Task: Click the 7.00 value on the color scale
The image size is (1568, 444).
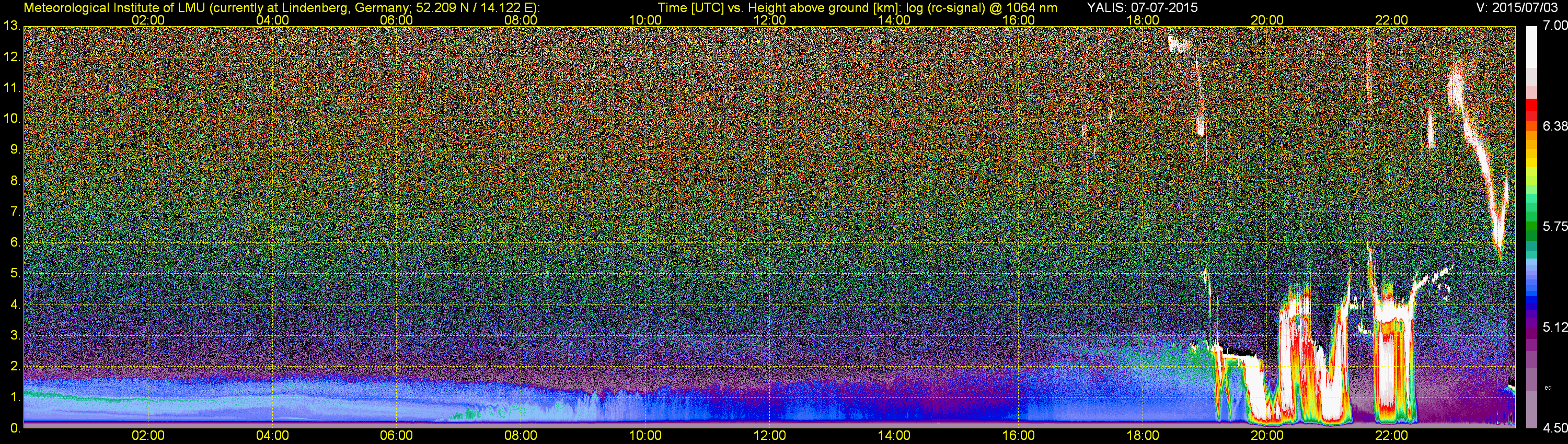Action: tap(1555, 26)
